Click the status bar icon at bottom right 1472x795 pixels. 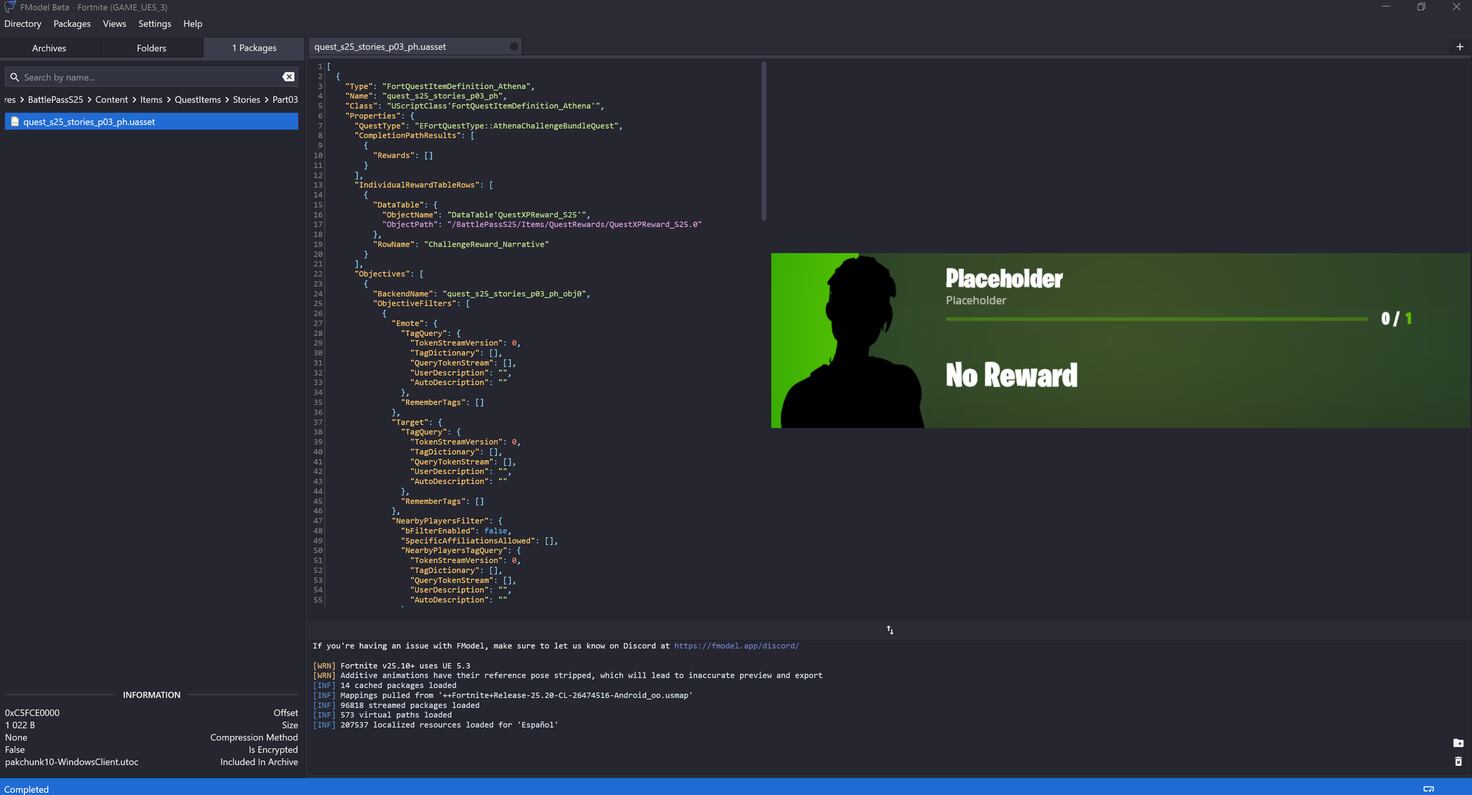[x=1428, y=789]
